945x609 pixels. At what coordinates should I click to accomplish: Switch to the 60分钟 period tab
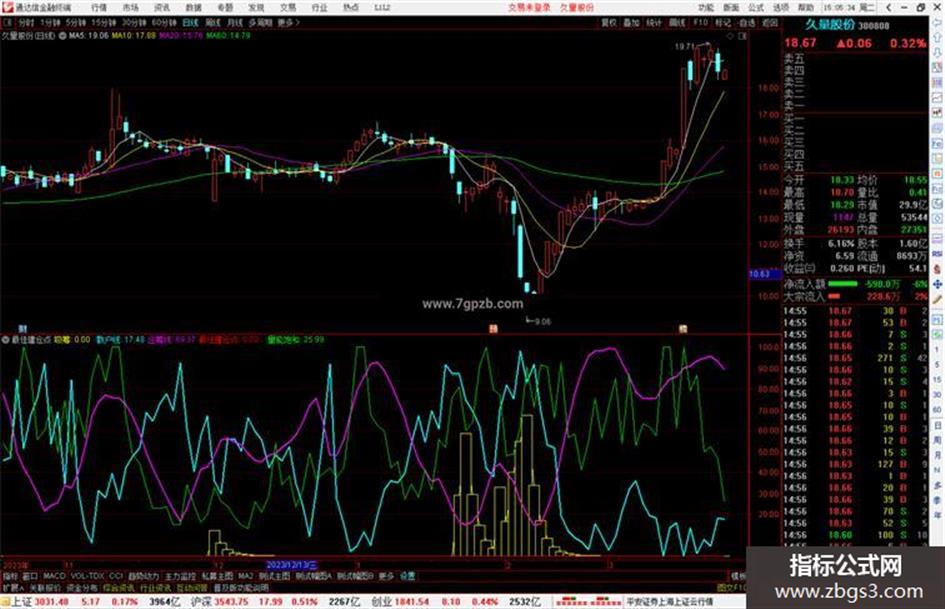[164, 22]
